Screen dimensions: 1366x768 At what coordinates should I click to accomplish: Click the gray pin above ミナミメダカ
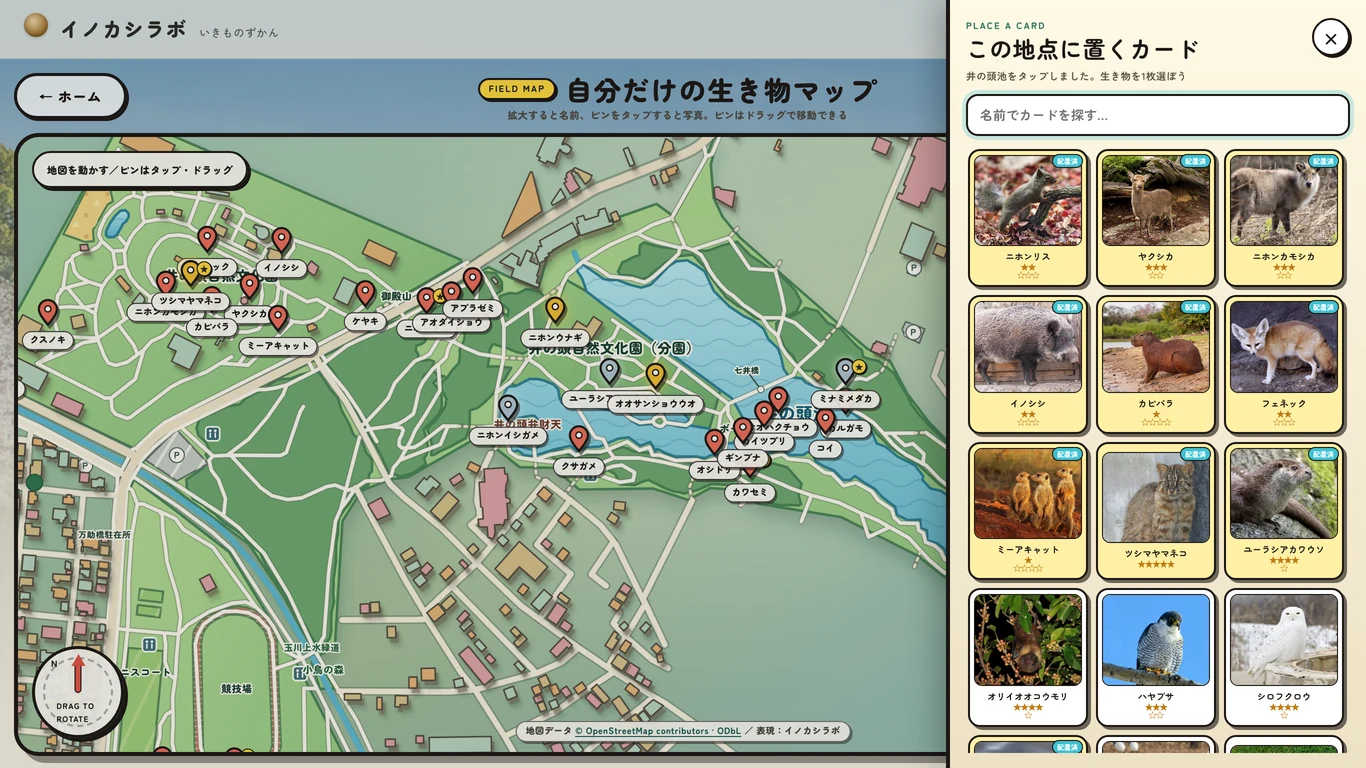(845, 372)
